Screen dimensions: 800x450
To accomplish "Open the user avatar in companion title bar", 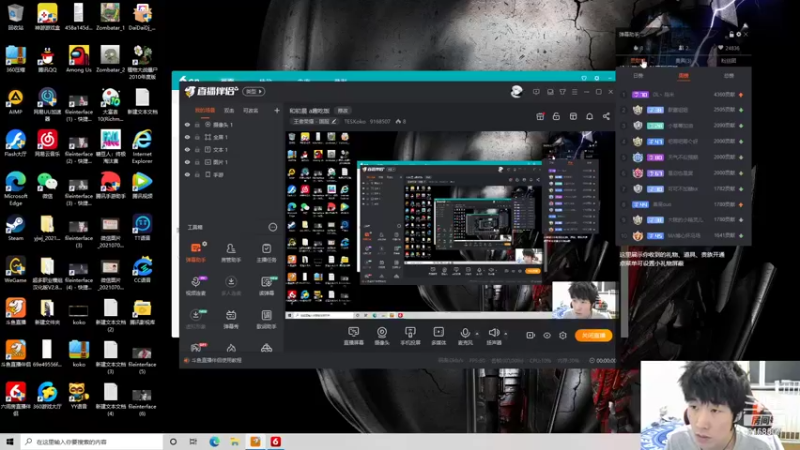I will (x=516, y=91).
